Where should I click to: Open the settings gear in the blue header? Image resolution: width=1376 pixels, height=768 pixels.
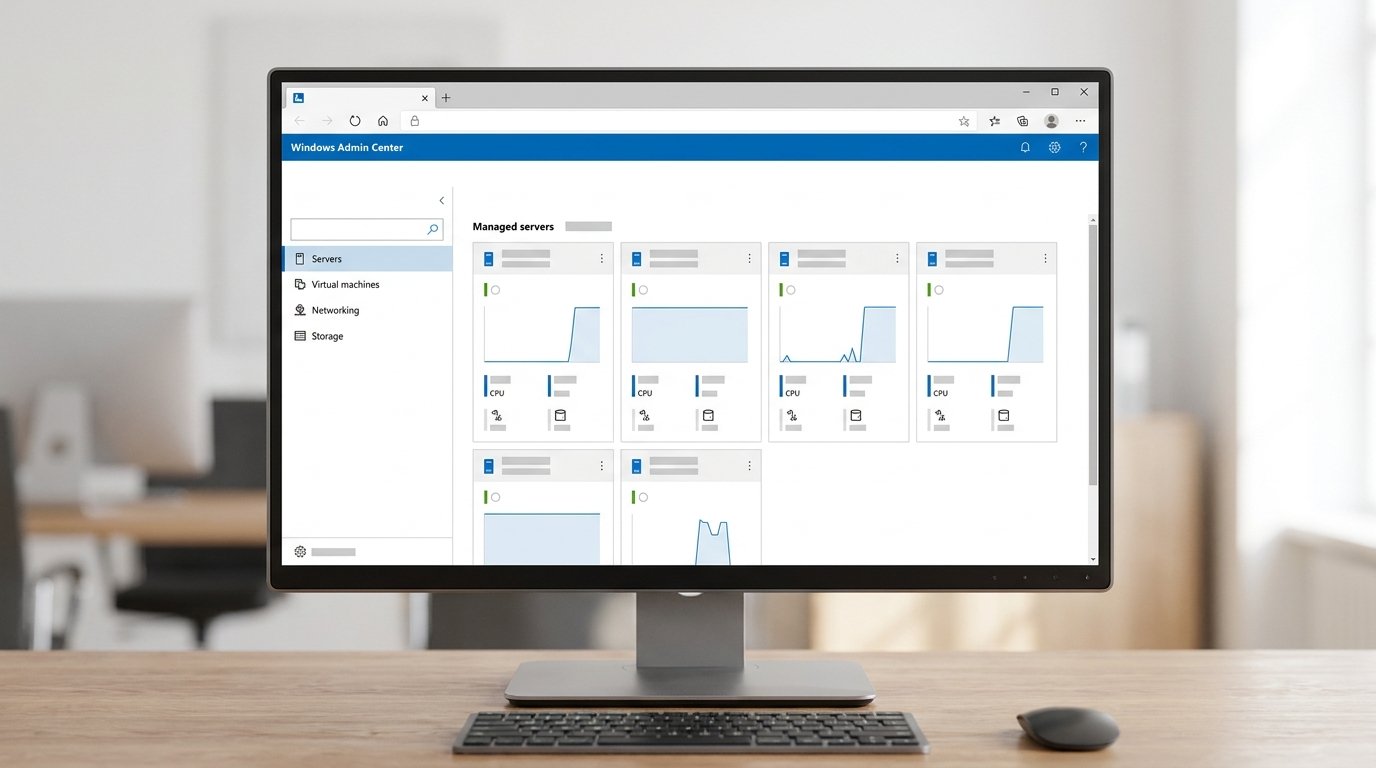tap(1054, 147)
